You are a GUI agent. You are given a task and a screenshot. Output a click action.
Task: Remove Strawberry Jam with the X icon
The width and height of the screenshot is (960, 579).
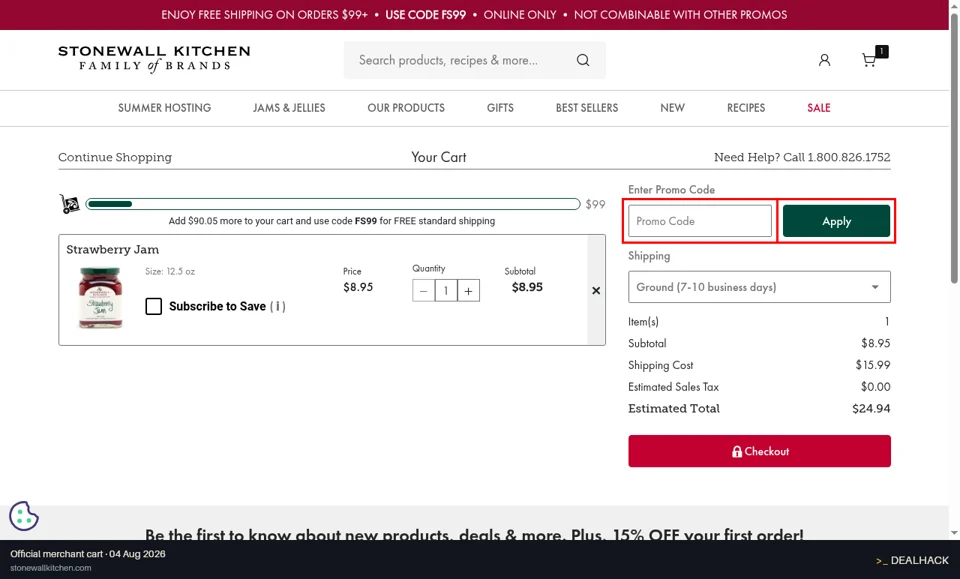(596, 291)
